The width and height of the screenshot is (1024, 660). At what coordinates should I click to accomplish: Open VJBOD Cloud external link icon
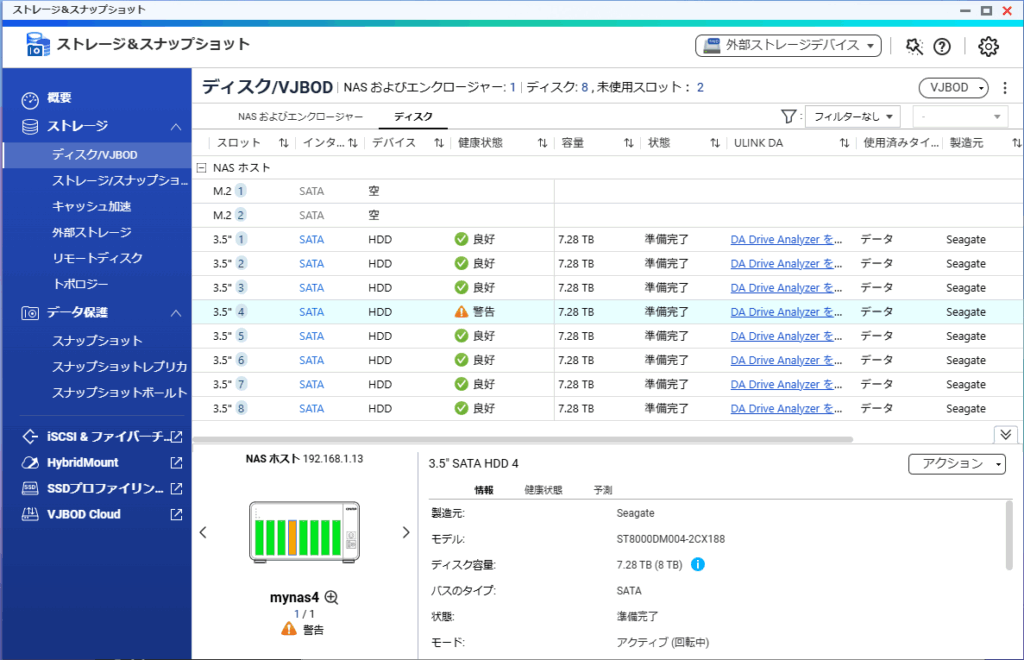[x=176, y=514]
